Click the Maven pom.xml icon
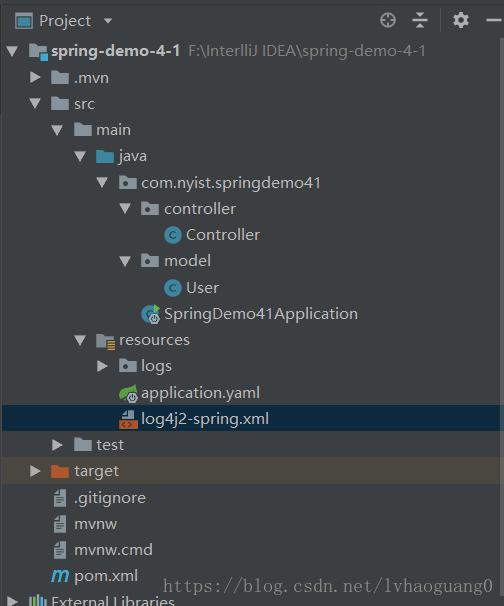The image size is (504, 606). [x=60, y=576]
